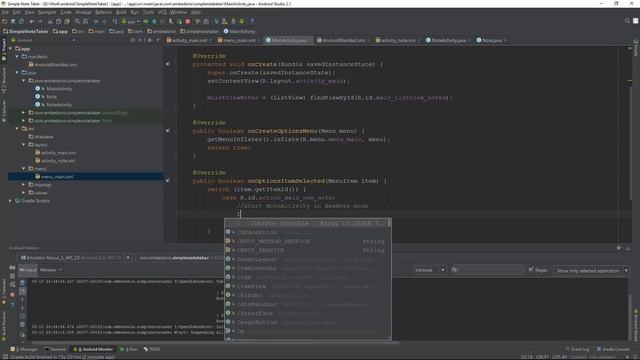Screen dimensions: 640x360
Task: Choose ImageButton from autocomplete popup
Action: point(308,322)
